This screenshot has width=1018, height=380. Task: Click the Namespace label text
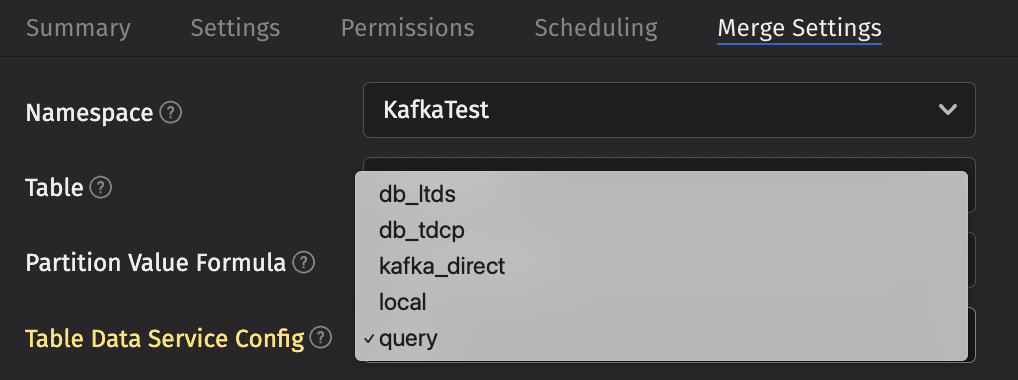pyautogui.click(x=89, y=113)
